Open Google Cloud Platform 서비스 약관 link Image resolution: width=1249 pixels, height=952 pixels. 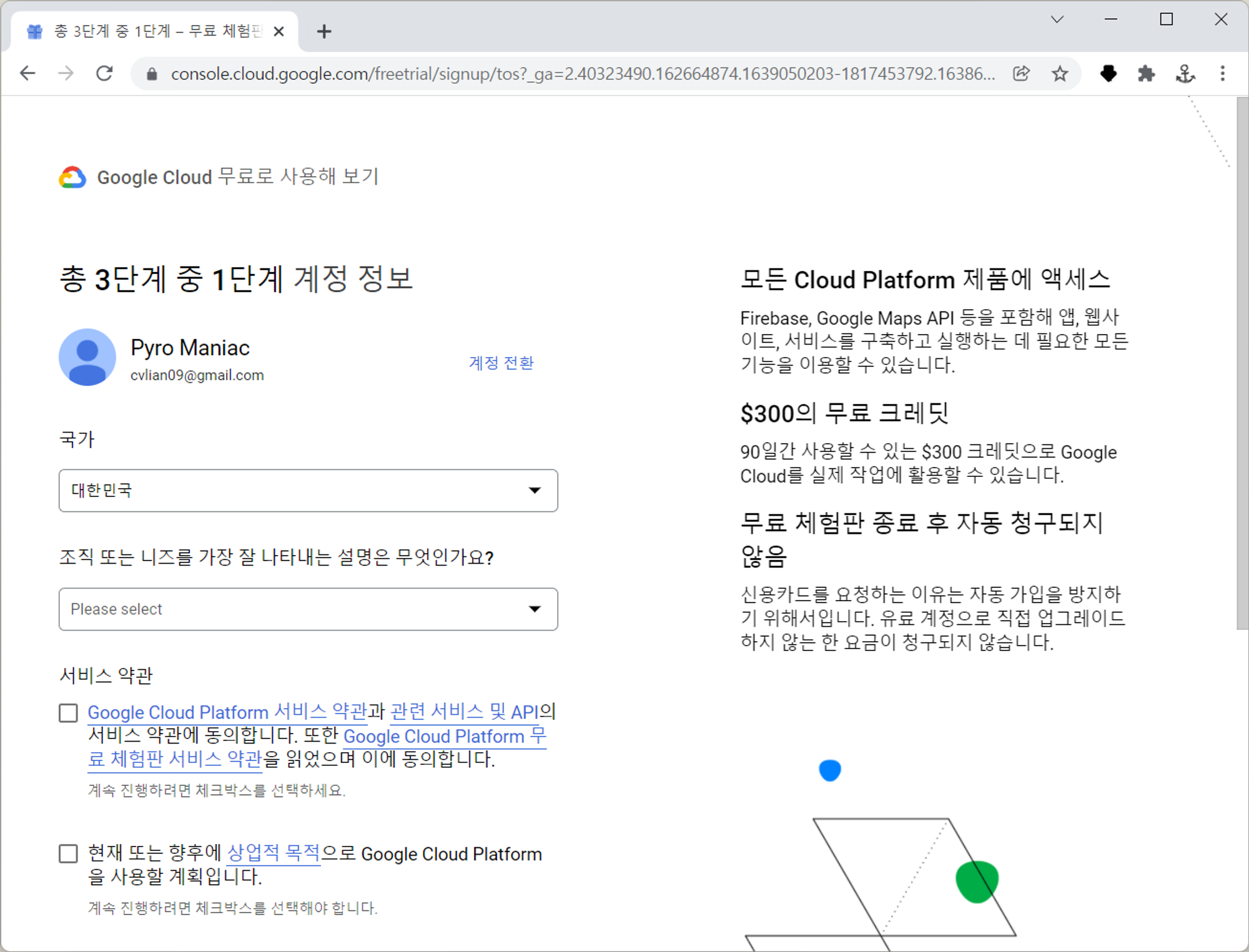pyautogui.click(x=227, y=712)
